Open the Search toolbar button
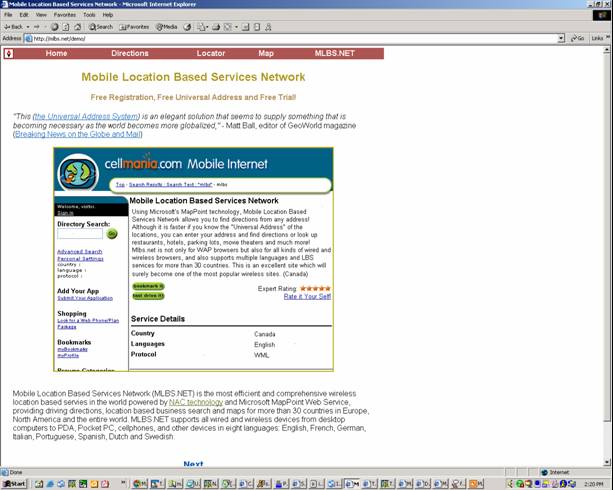The width and height of the screenshot is (613, 490). point(100,27)
